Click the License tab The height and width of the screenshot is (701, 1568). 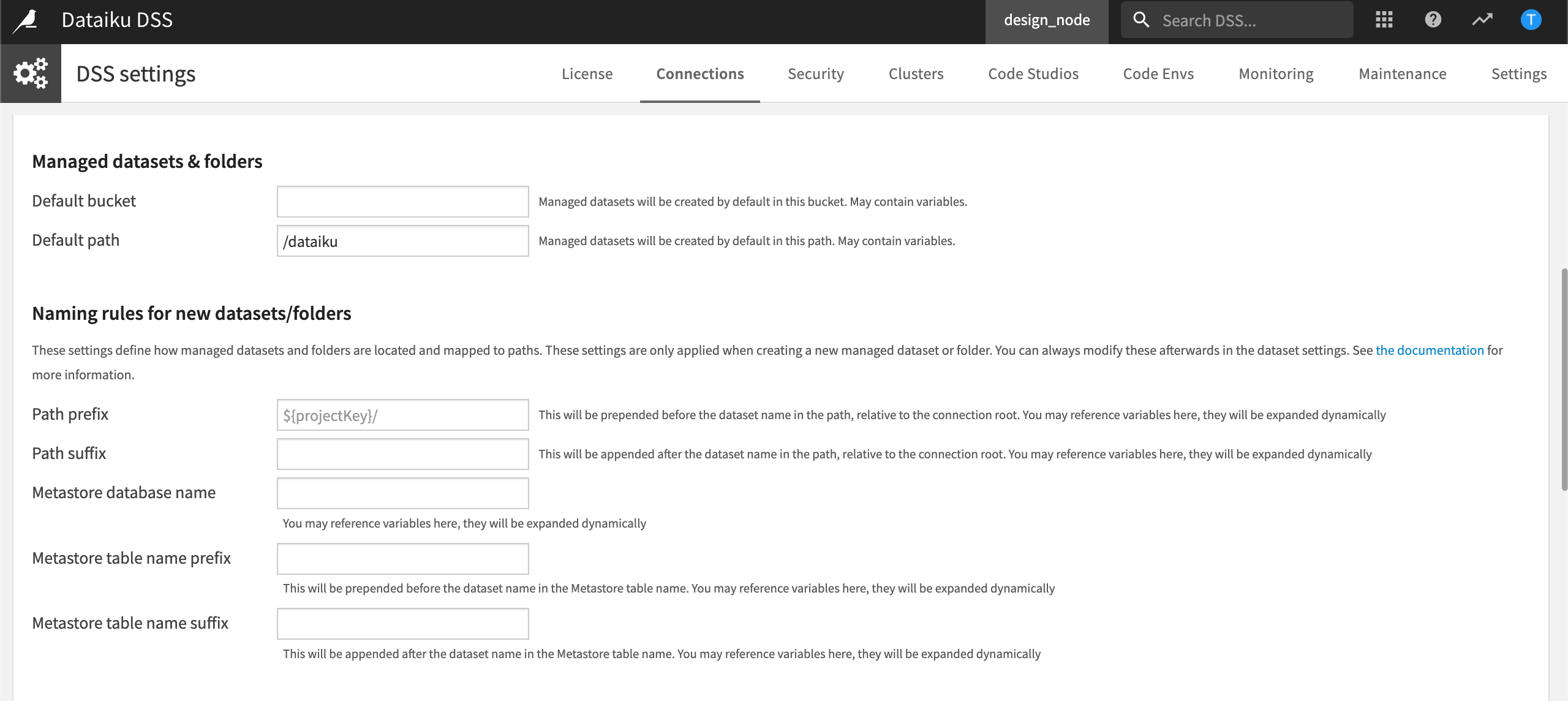tap(587, 74)
